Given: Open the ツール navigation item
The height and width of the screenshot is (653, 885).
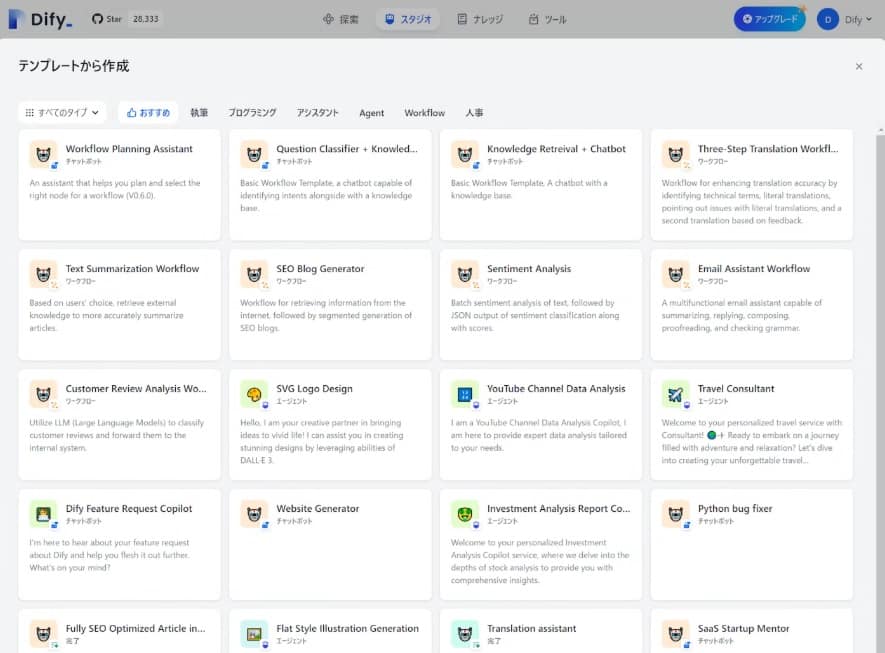Looking at the screenshot, I should point(547,19).
